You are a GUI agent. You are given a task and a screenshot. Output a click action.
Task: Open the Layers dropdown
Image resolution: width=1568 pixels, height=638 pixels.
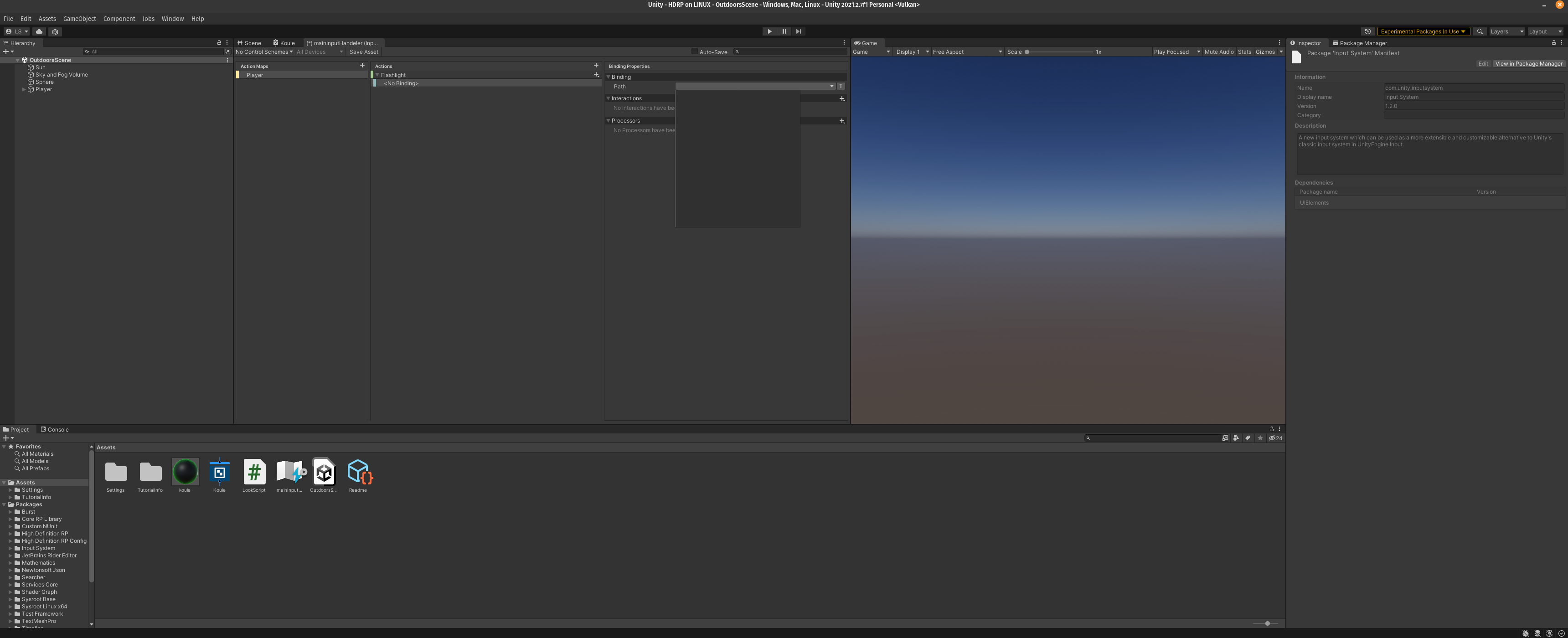1506,31
